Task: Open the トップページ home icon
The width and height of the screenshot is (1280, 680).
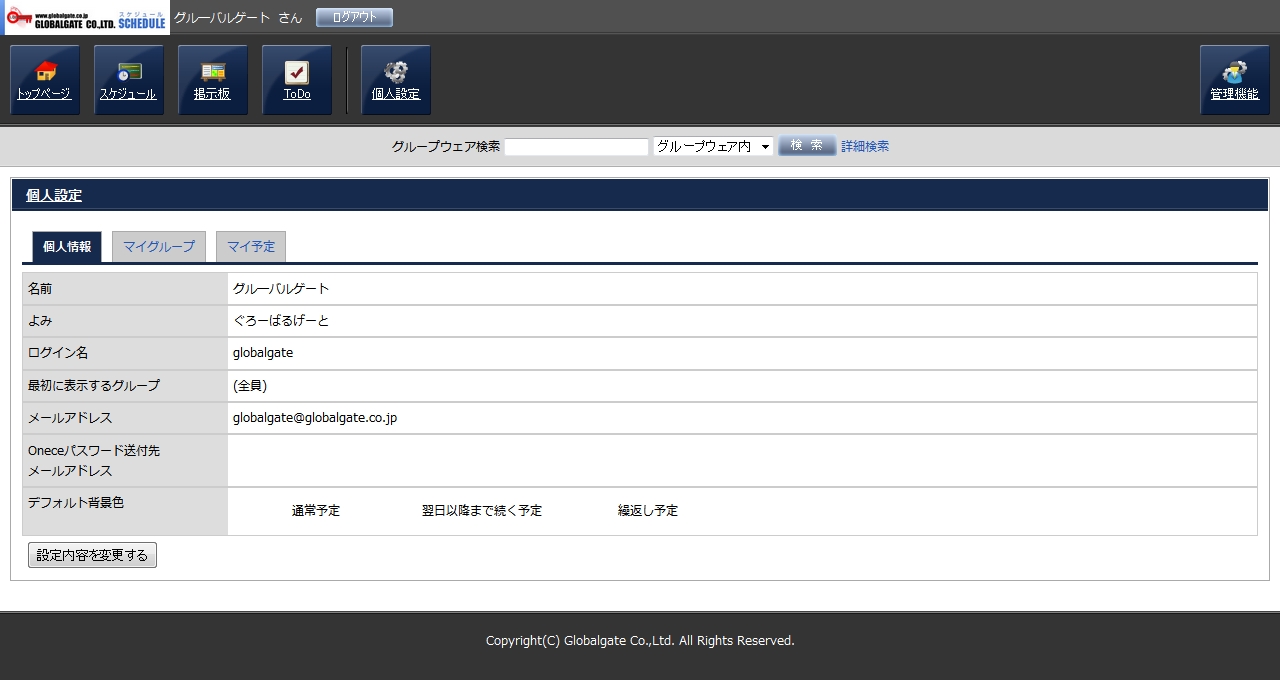Action: (x=45, y=80)
